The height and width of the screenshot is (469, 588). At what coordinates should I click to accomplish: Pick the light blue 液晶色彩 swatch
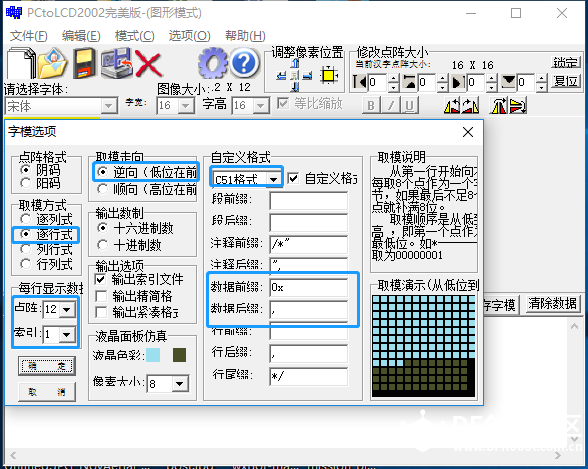click(153, 355)
